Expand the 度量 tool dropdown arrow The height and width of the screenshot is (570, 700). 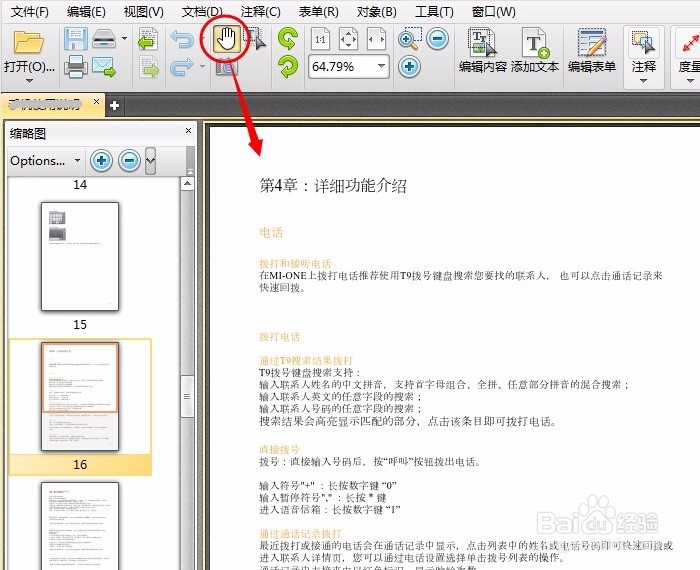click(x=690, y=81)
